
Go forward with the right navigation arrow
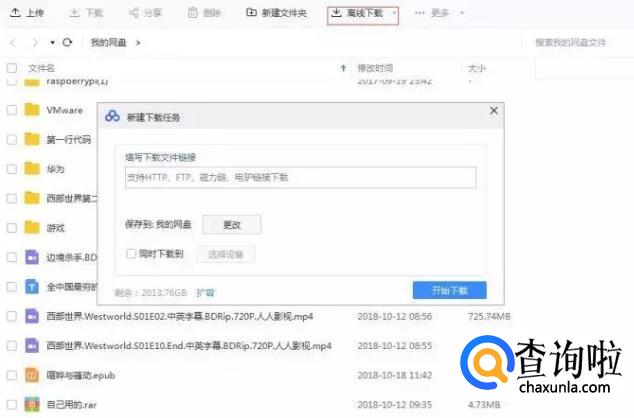tap(35, 42)
